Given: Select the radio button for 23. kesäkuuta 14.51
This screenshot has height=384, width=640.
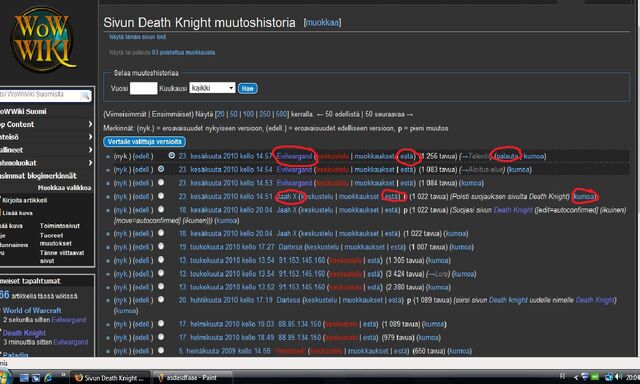Looking at the screenshot, I should (161, 196).
